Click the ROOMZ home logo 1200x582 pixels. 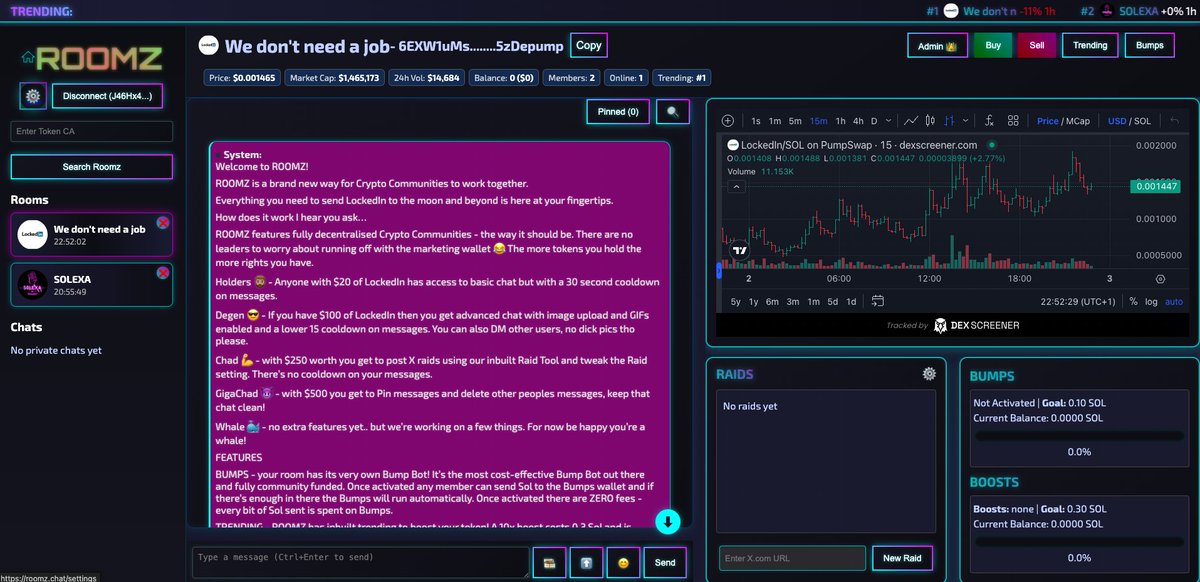93,56
